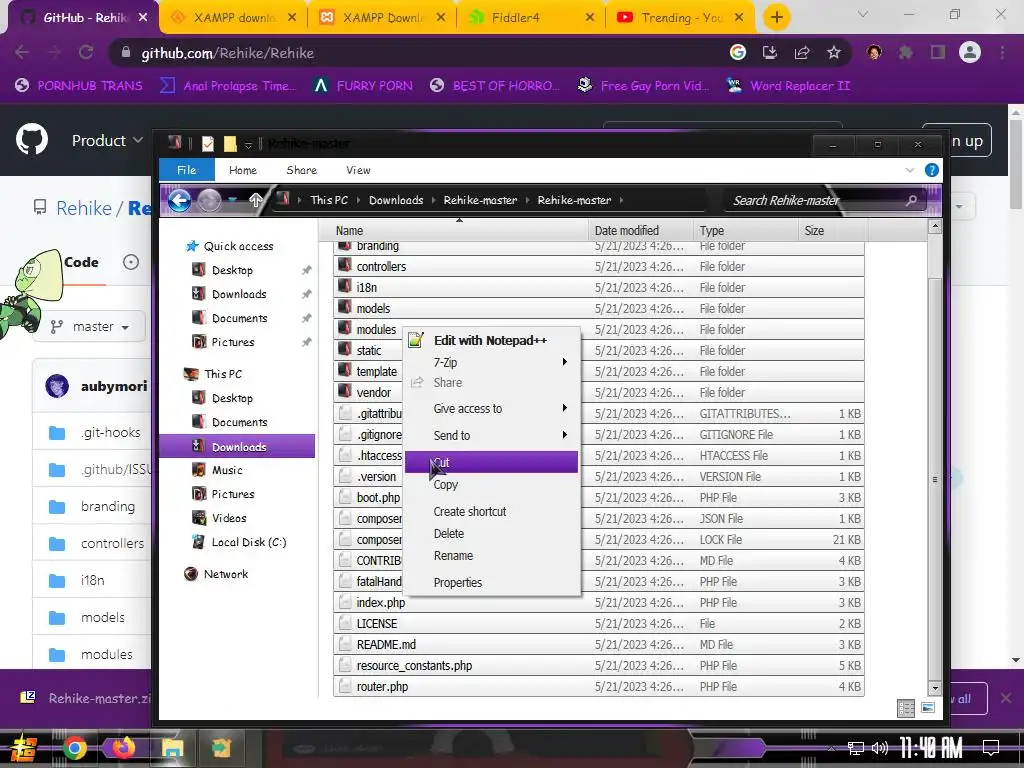Click This PC in Explorer breadcrumb
This screenshot has height=768, width=1024.
pyautogui.click(x=328, y=200)
